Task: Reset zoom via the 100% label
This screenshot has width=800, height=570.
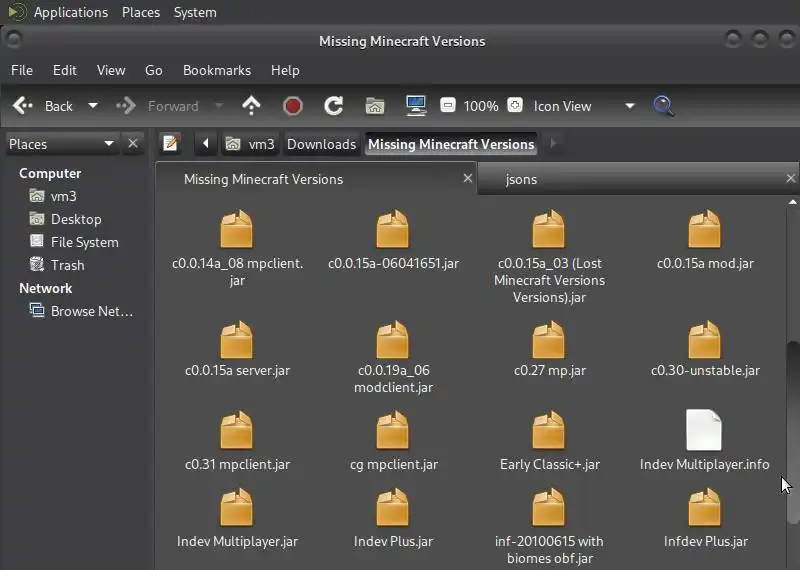Action: coord(481,106)
